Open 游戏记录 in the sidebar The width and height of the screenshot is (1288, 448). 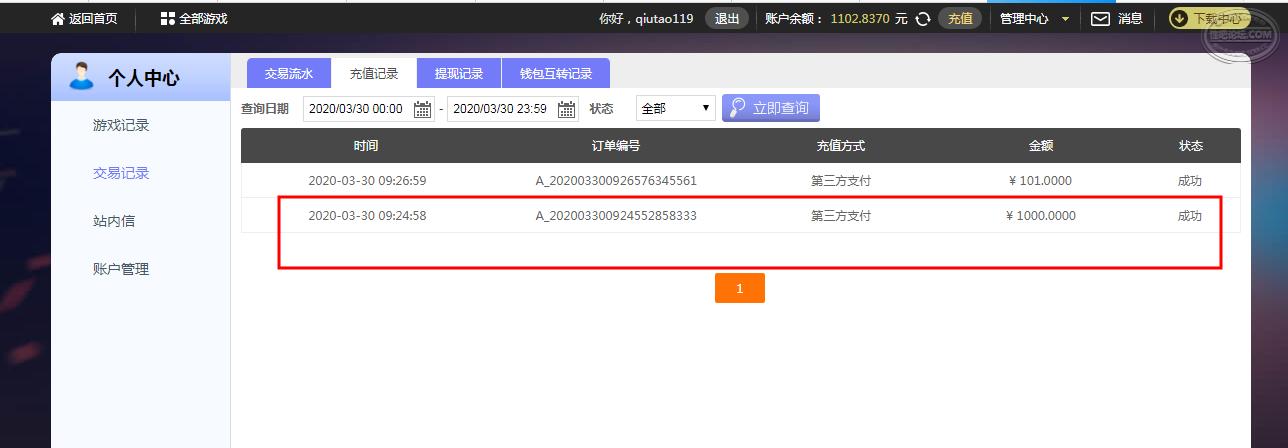click(x=121, y=125)
